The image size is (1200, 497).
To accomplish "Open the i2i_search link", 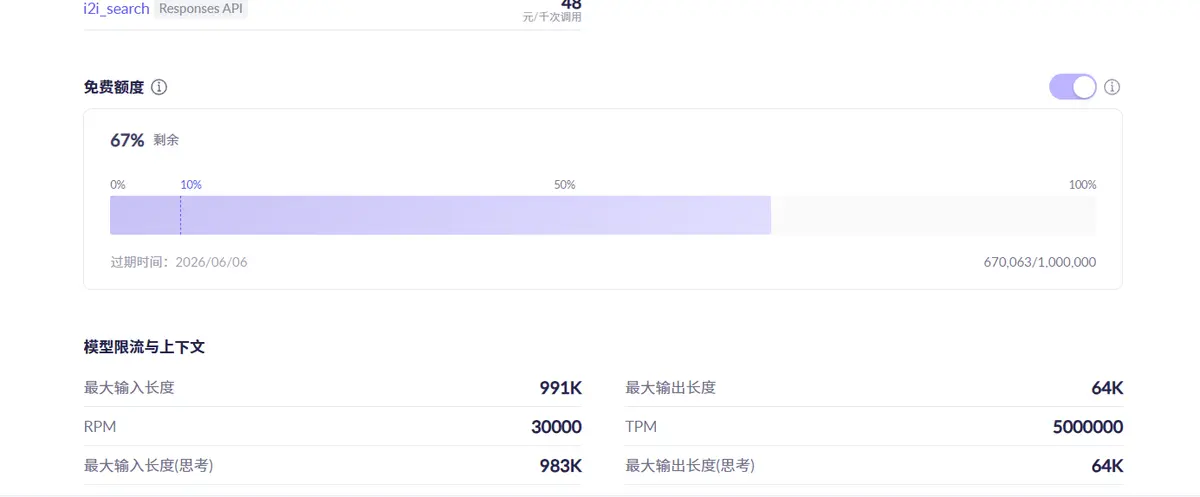I will 116,8.
